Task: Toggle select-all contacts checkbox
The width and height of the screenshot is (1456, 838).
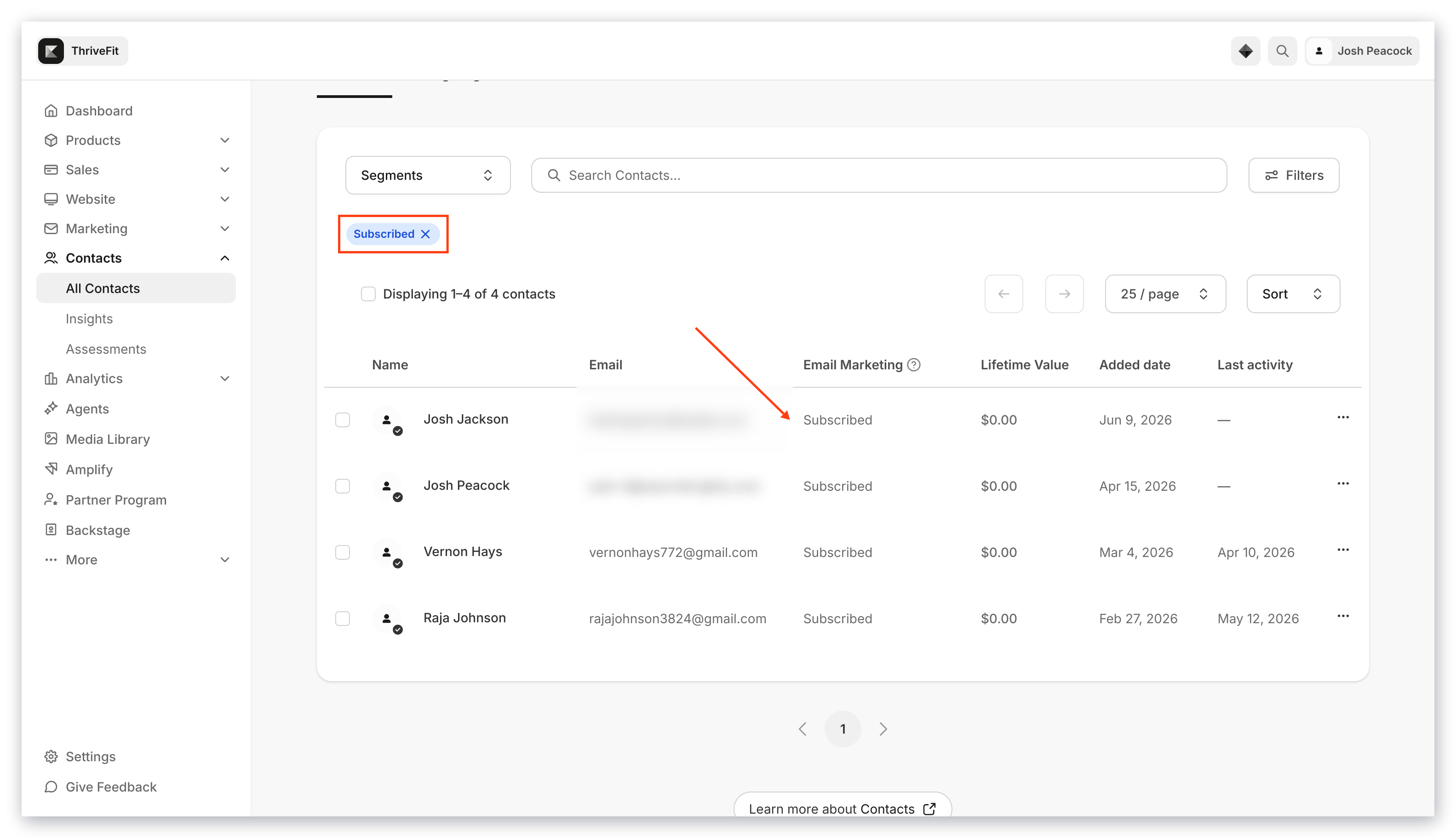Action: (368, 293)
